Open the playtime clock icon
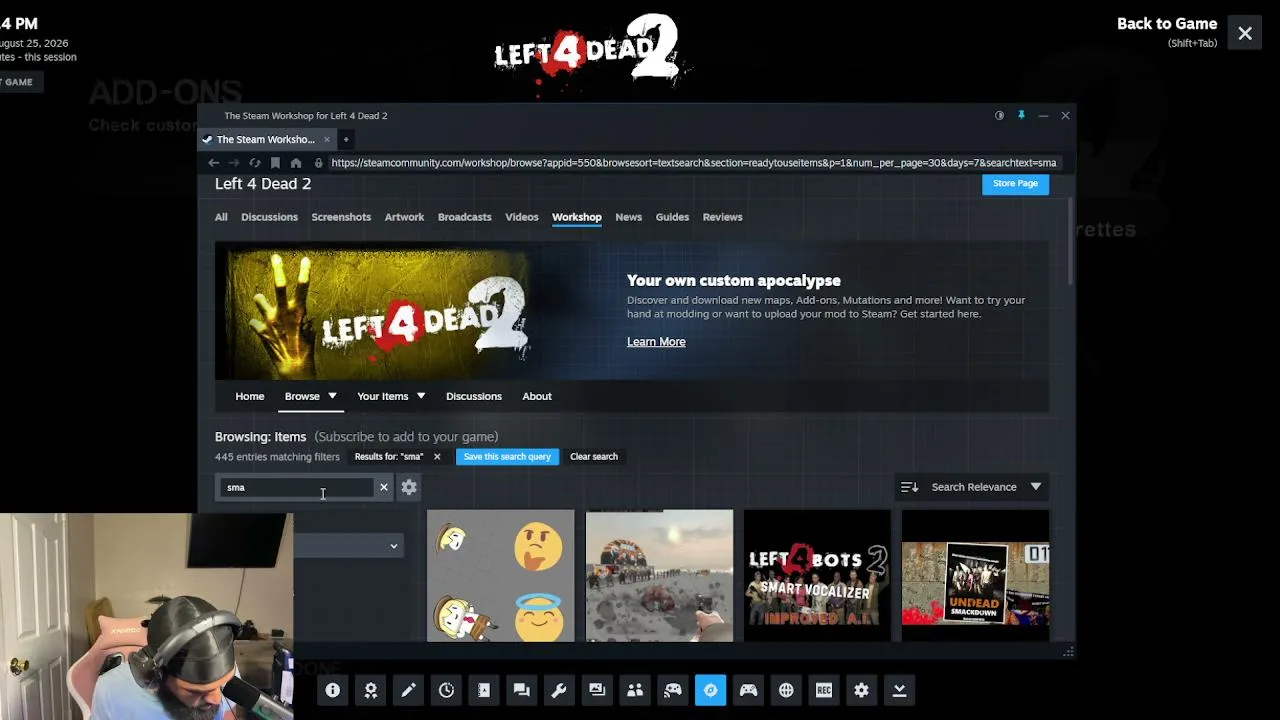1280x720 pixels. [x=446, y=690]
